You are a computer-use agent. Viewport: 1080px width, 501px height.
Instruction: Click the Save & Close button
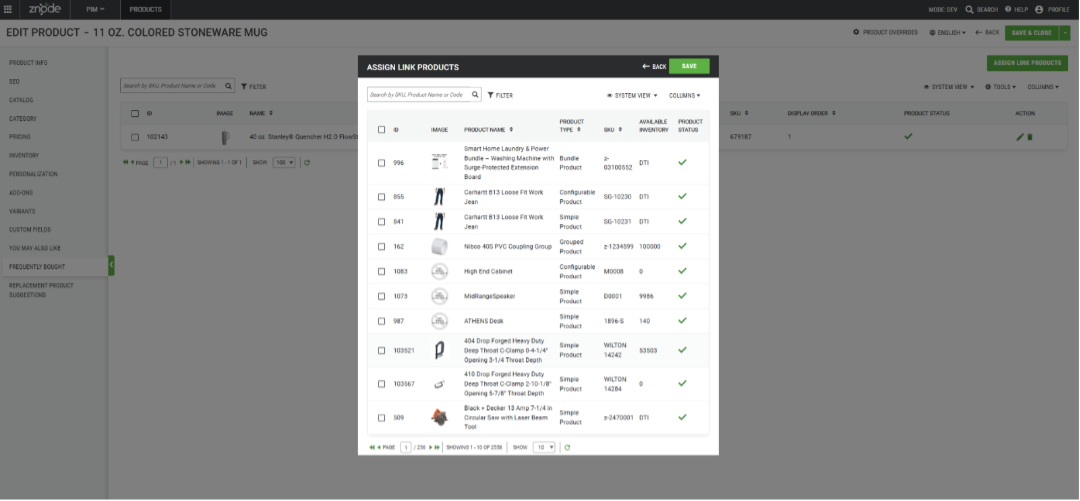tap(1032, 32)
